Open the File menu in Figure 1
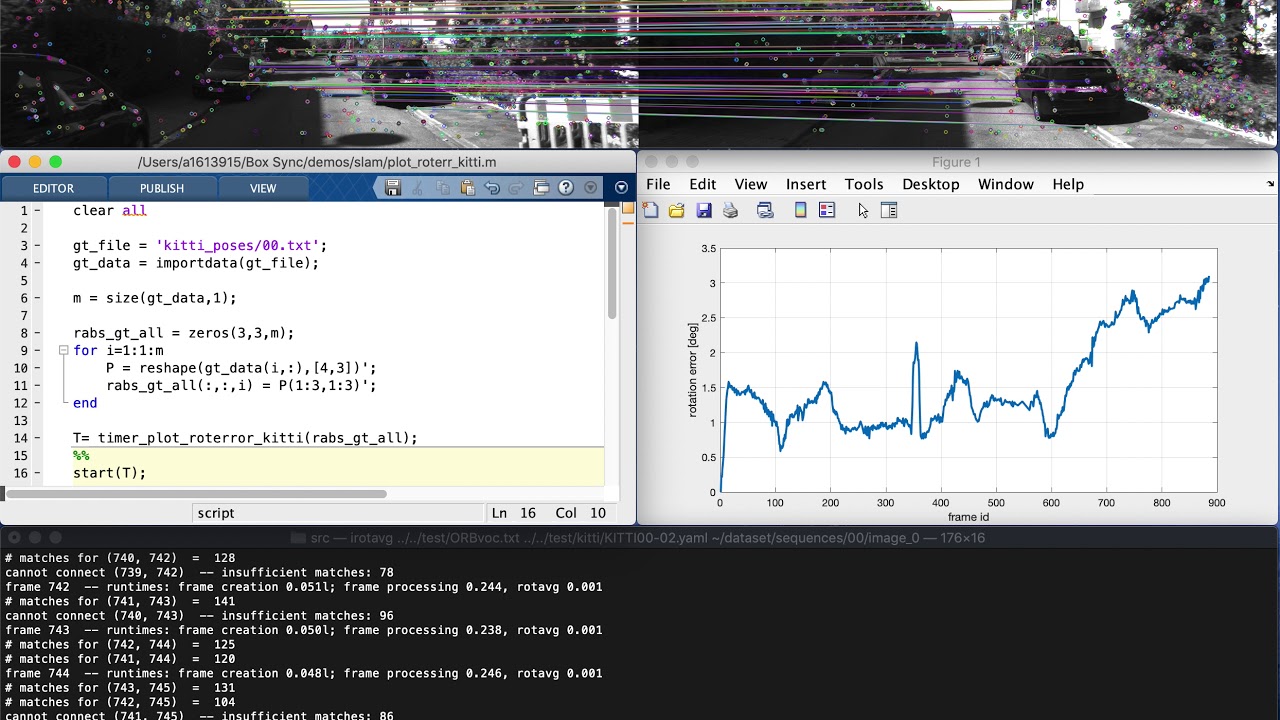The width and height of the screenshot is (1280, 720). [658, 184]
